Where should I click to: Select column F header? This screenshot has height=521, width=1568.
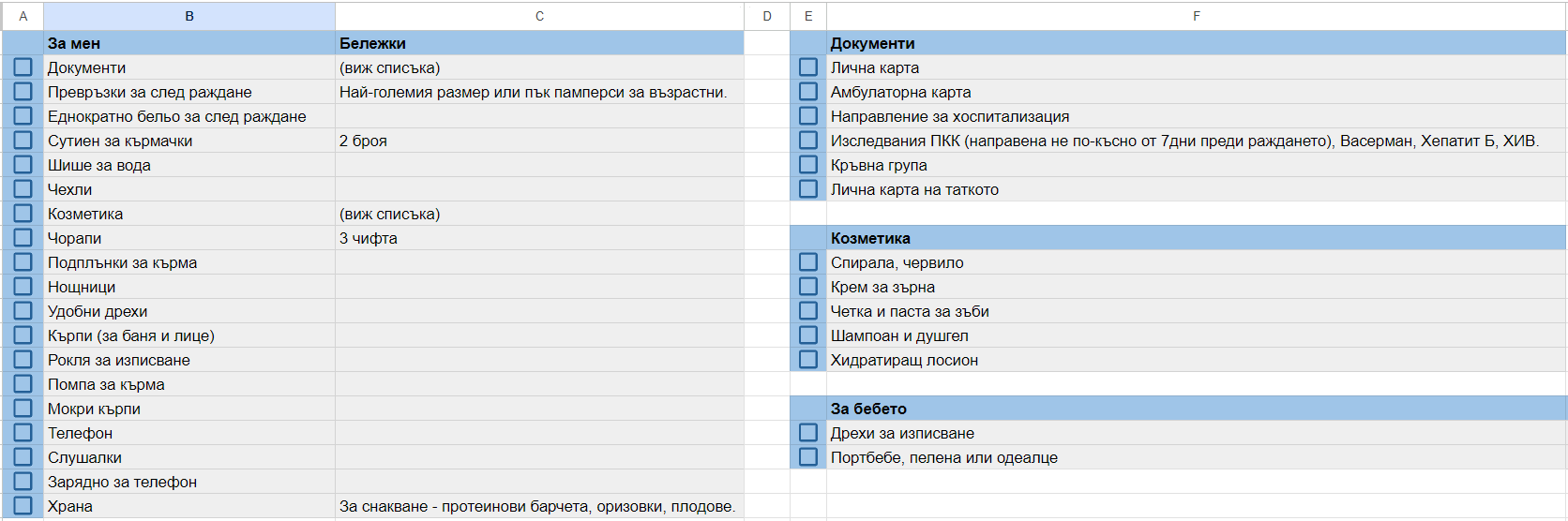point(1196,16)
